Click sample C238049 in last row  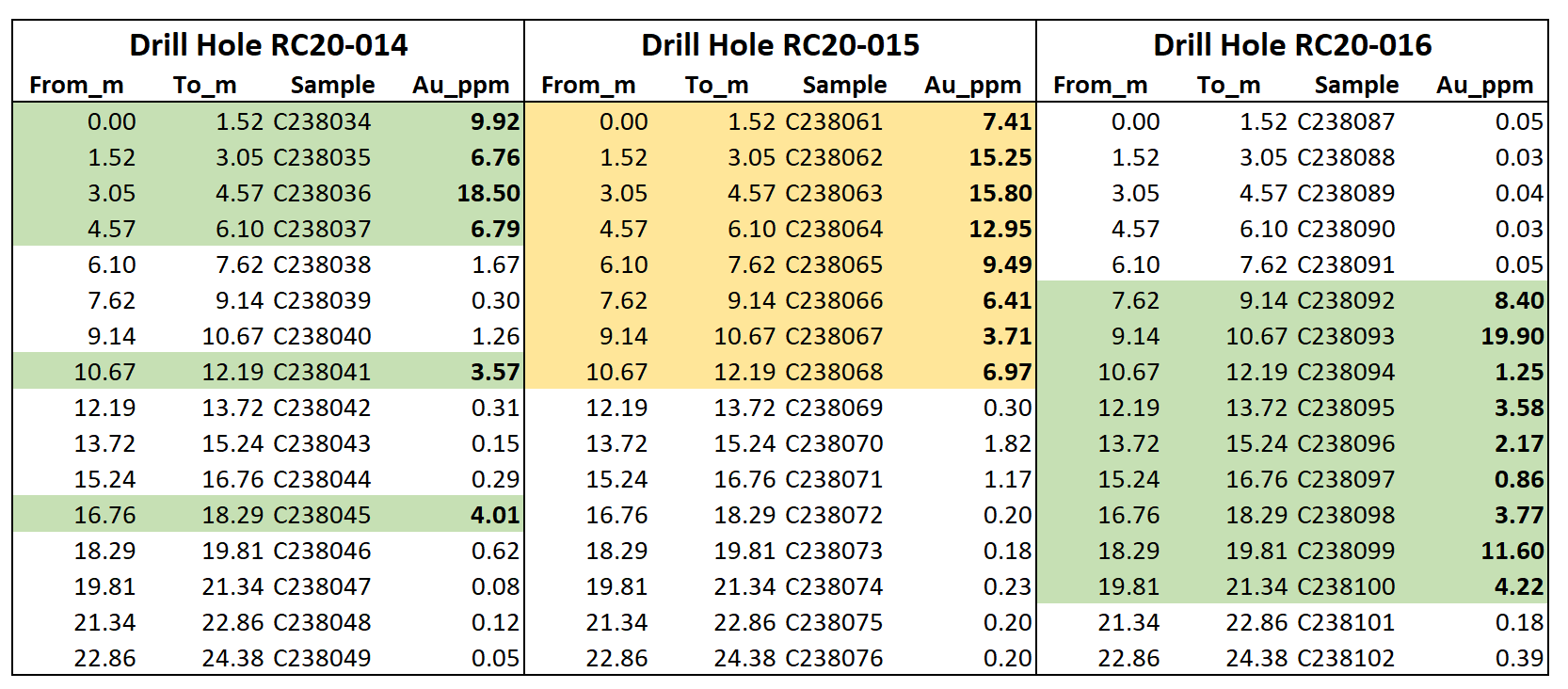322,659
